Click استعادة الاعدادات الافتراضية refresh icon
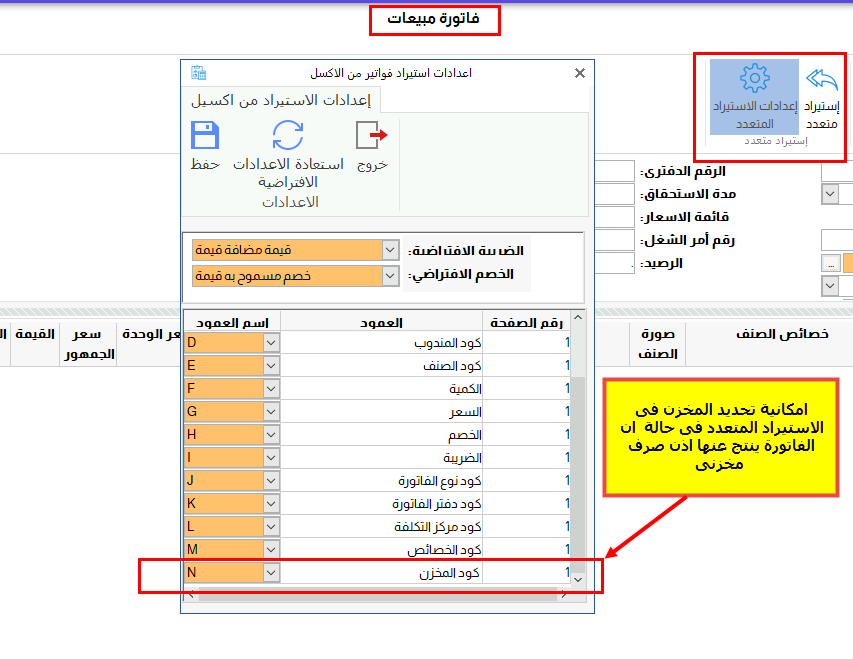 pyautogui.click(x=288, y=136)
